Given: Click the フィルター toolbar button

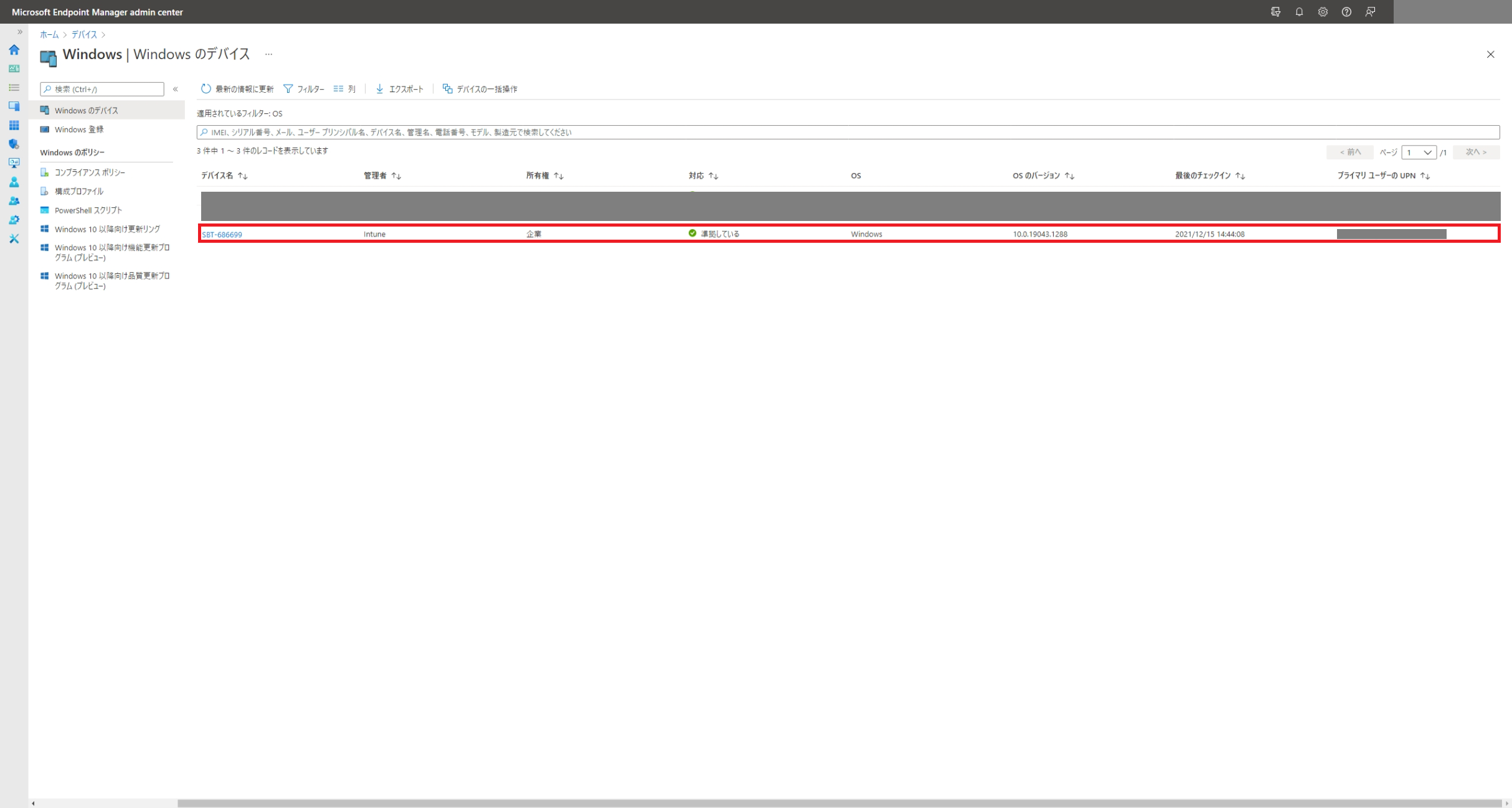Looking at the screenshot, I should tap(304, 89).
